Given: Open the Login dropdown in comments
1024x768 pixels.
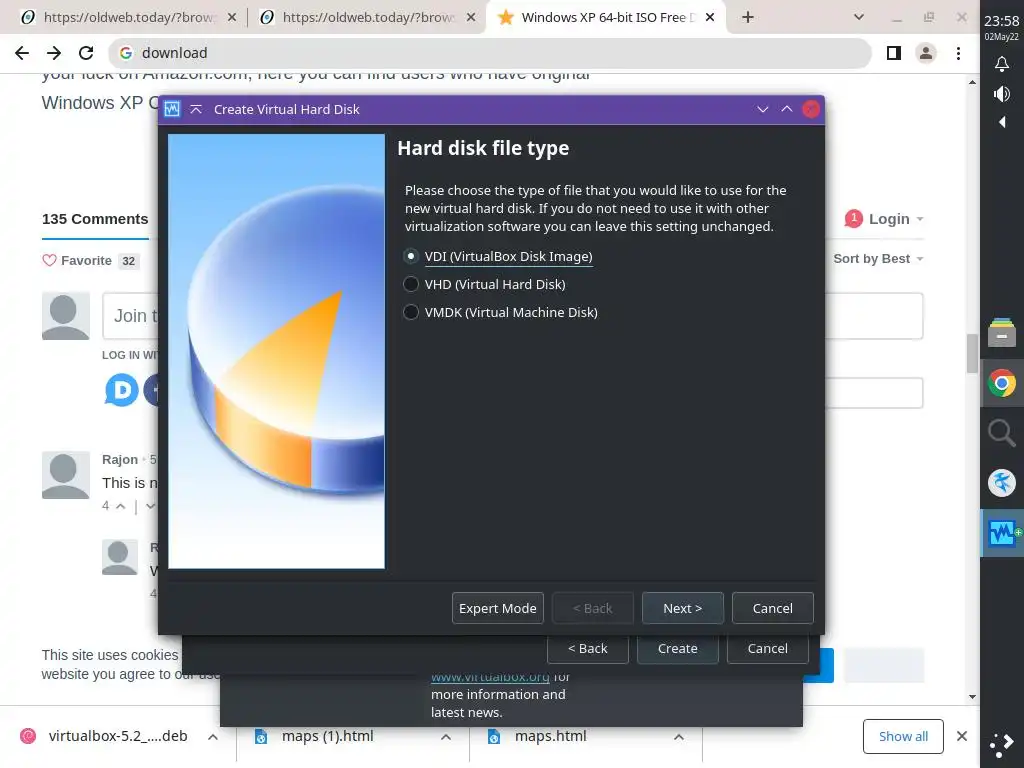Looking at the screenshot, I should point(895,219).
